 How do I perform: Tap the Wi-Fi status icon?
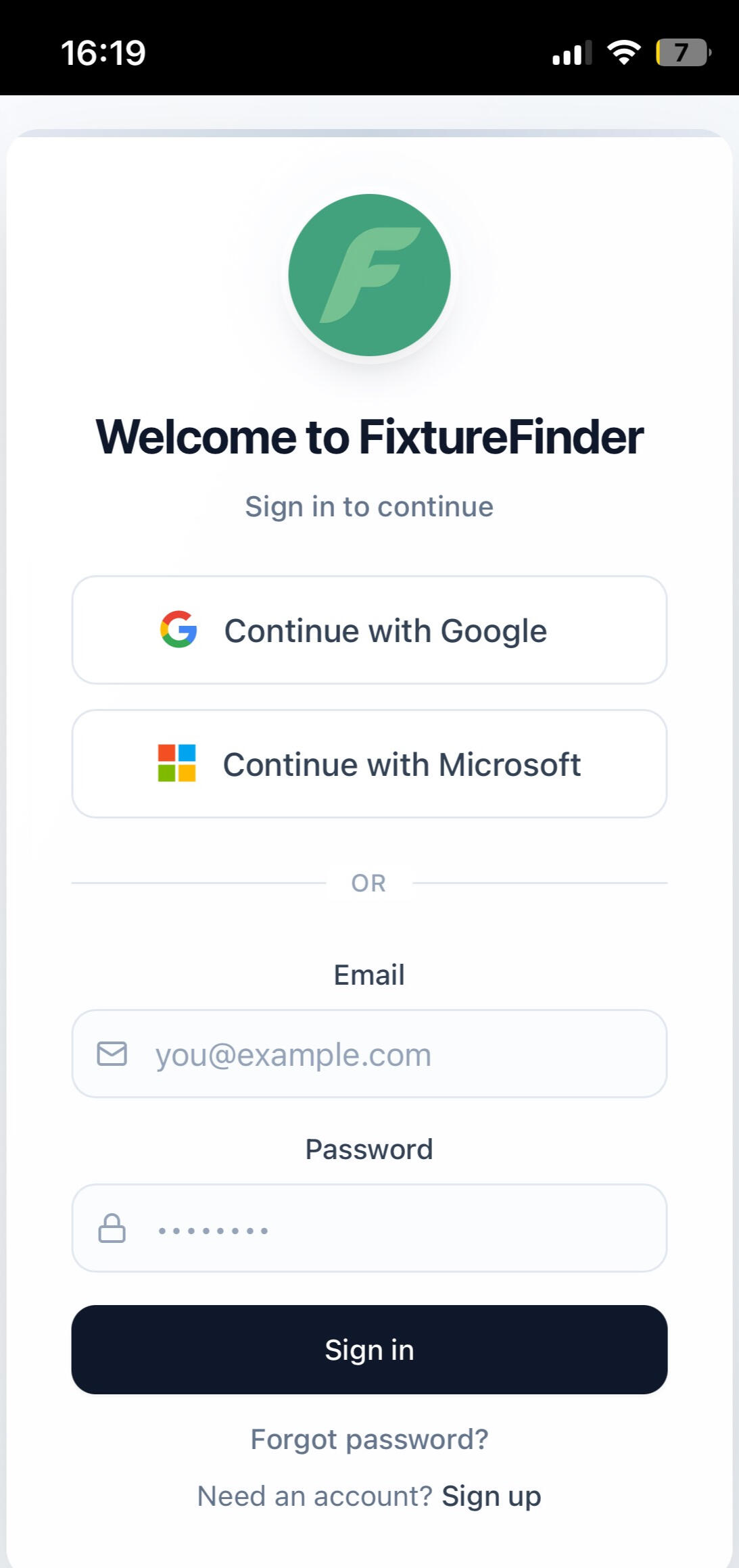[624, 53]
